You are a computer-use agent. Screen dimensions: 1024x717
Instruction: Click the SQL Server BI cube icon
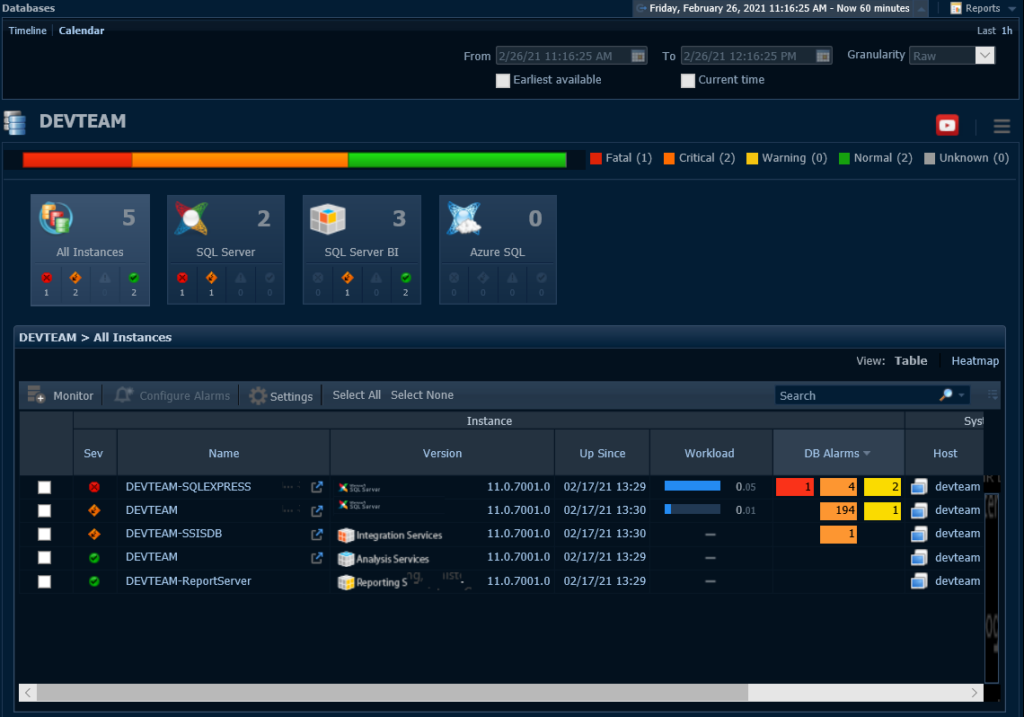tap(327, 219)
